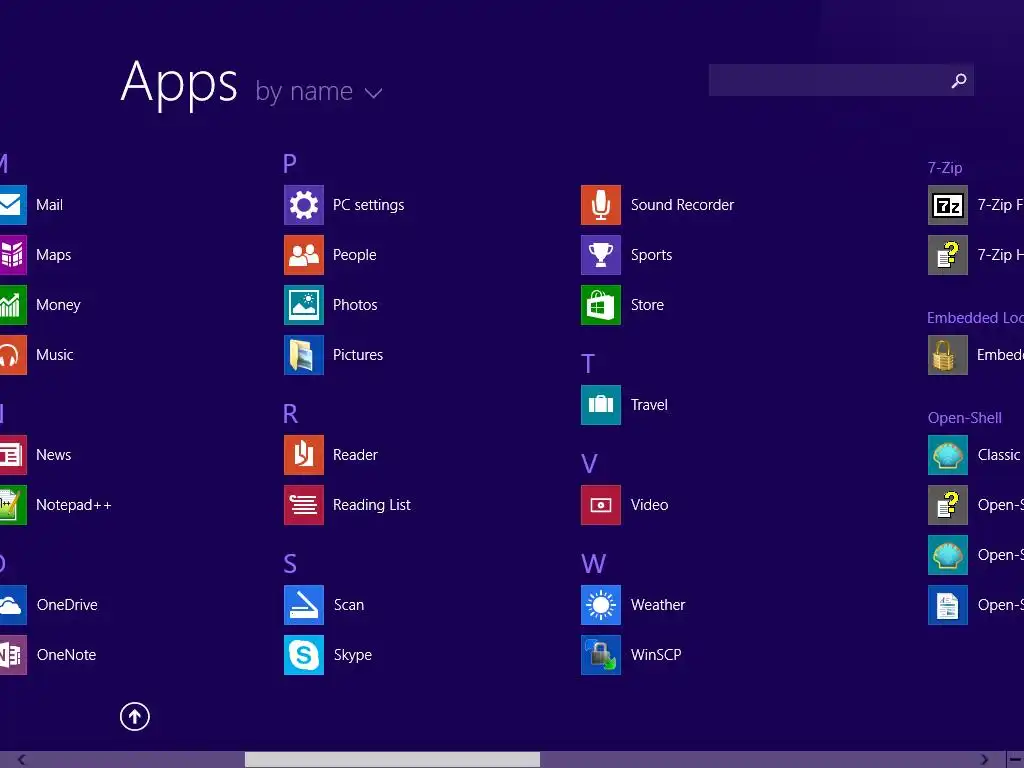1024x768 pixels.
Task: Open the Skype icon
Action: [x=304, y=655]
